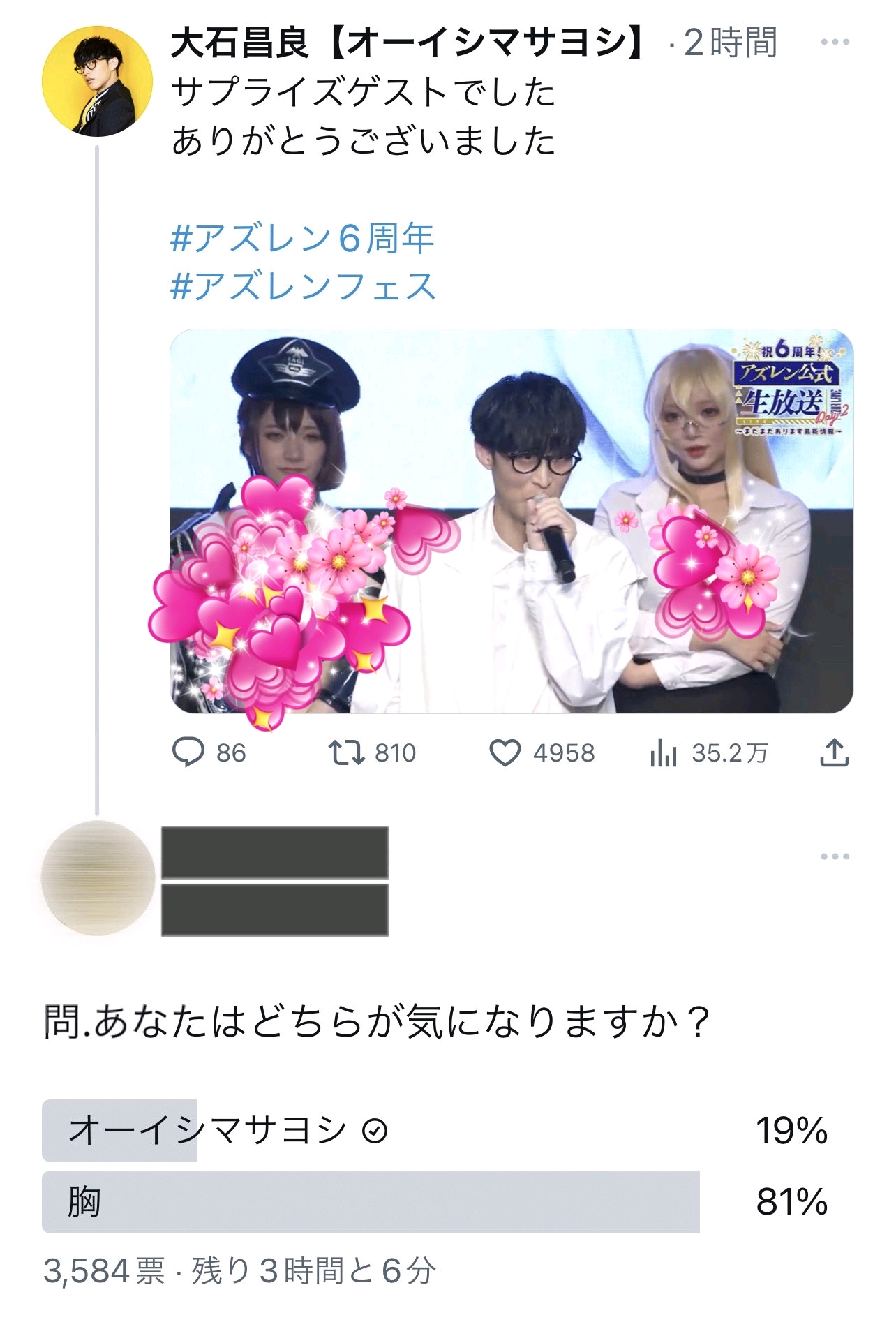Screen dimensions: 896x1343
Task: View analytics via the bar chart icon
Action: [663, 753]
